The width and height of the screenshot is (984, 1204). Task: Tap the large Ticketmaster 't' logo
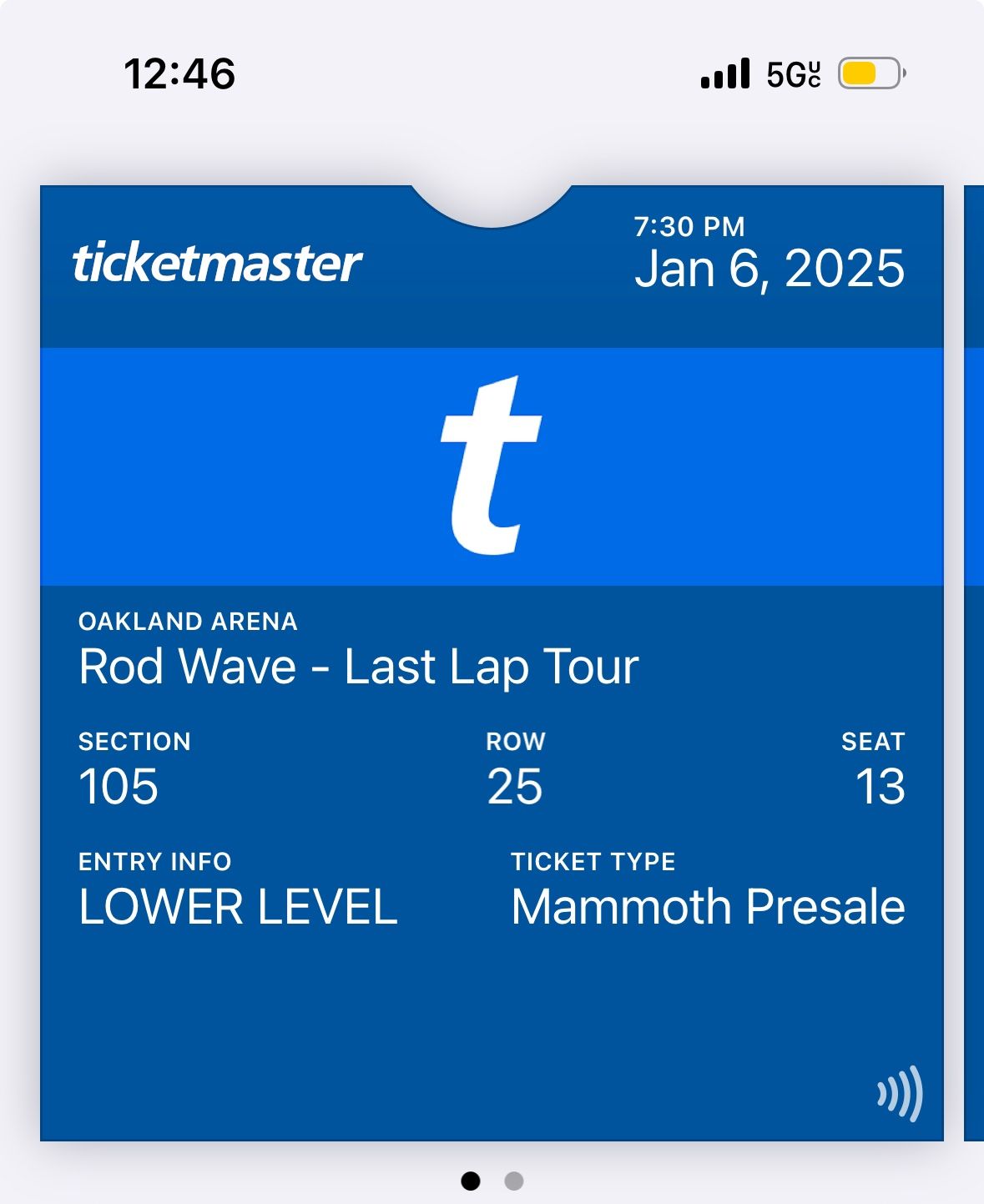coord(491,466)
